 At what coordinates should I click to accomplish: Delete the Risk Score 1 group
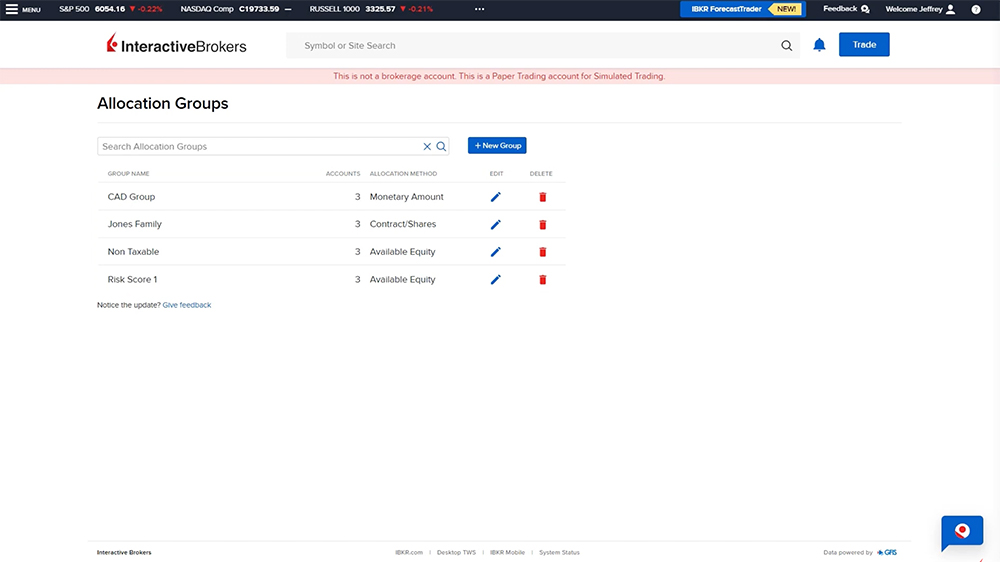click(x=543, y=279)
